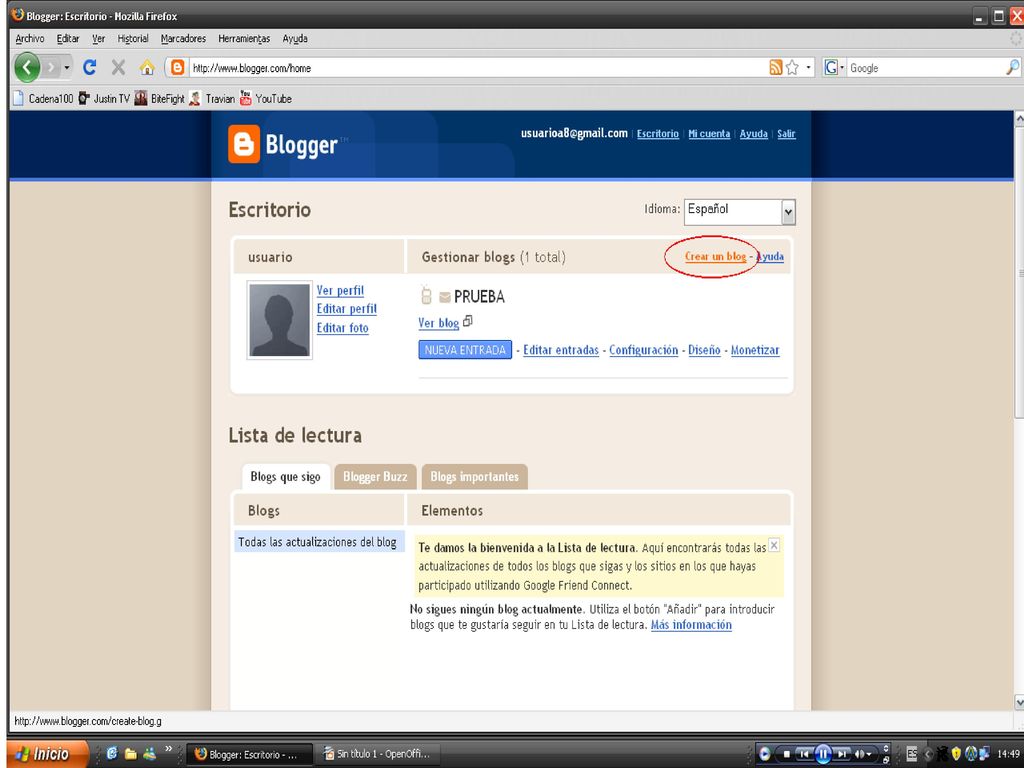Open the BiteFight bookmark
1024x768 pixels.
[x=160, y=99]
